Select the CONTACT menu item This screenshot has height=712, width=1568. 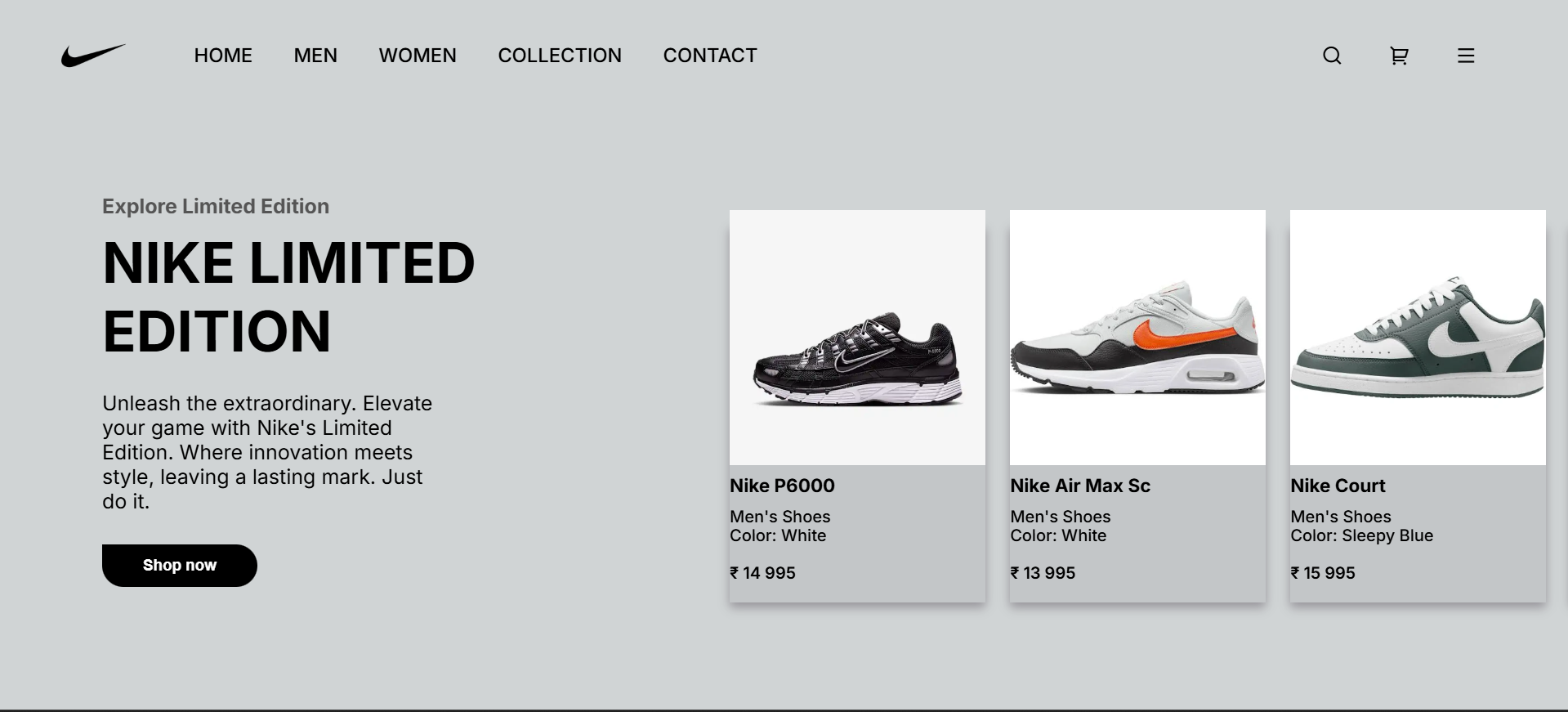pyautogui.click(x=710, y=56)
